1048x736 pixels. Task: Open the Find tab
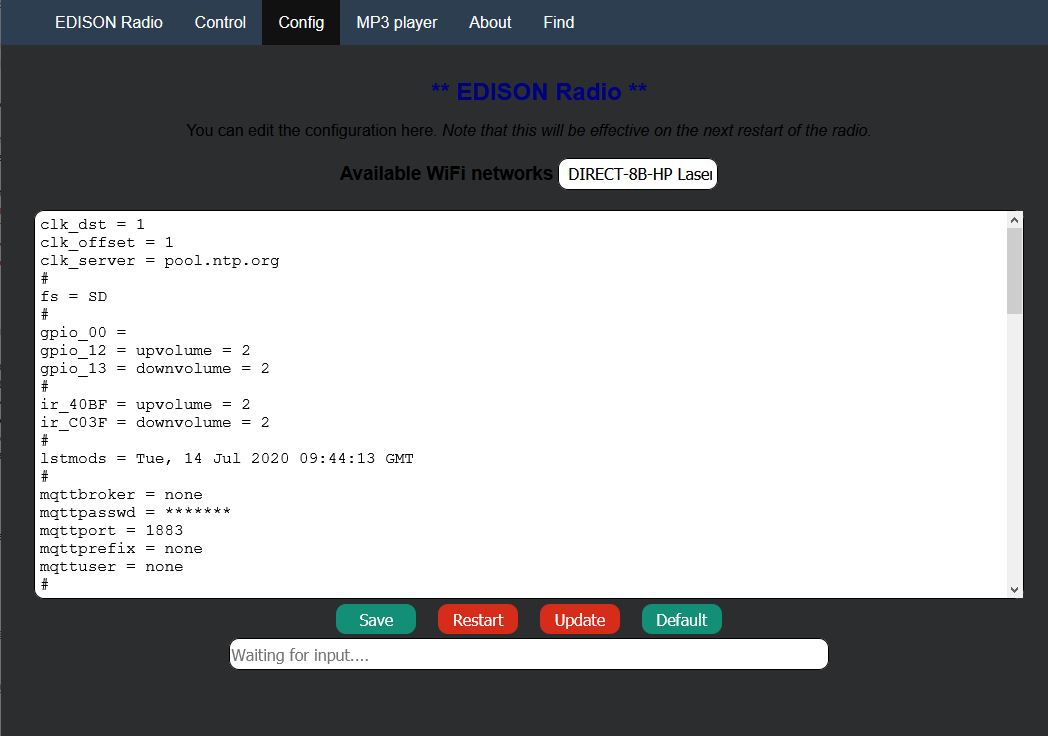pyautogui.click(x=558, y=22)
